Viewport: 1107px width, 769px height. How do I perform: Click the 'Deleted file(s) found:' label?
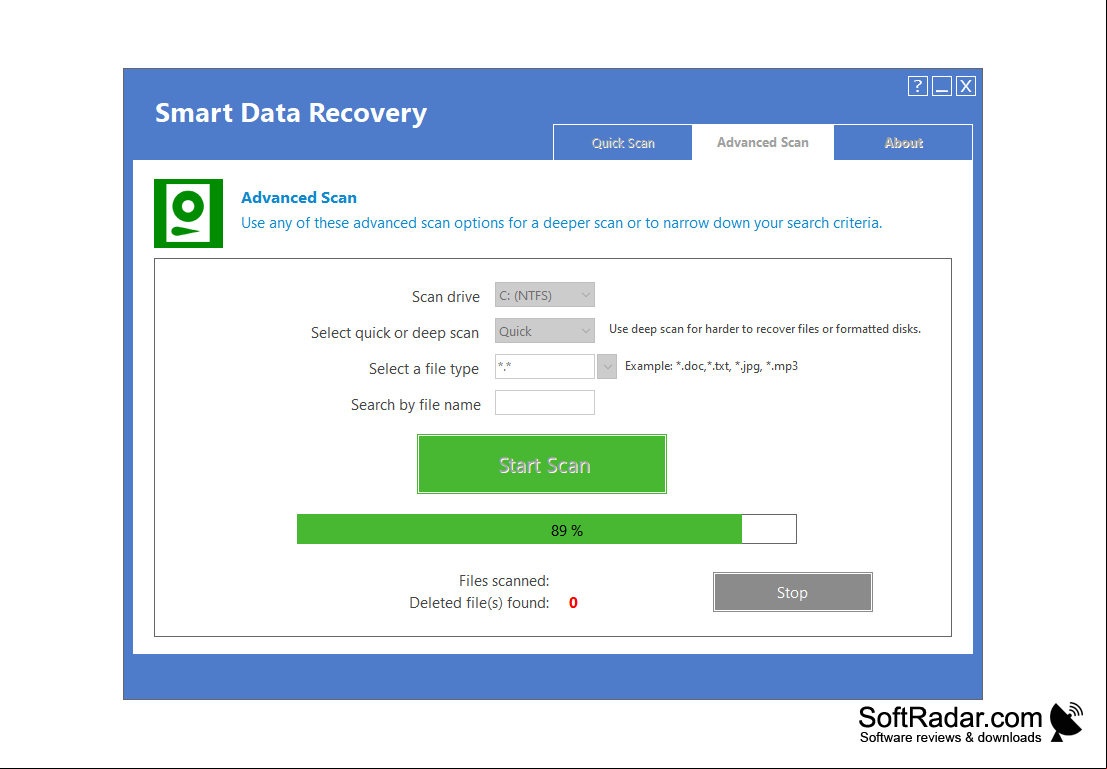(x=479, y=603)
